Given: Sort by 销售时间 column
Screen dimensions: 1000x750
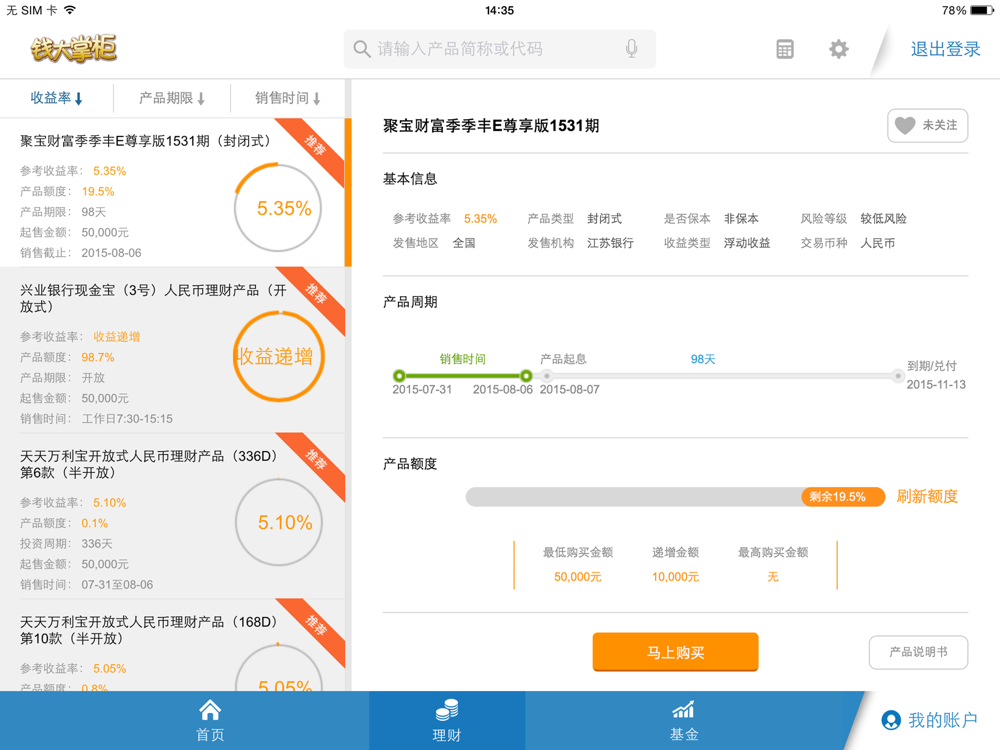Looking at the screenshot, I should pyautogui.click(x=288, y=98).
